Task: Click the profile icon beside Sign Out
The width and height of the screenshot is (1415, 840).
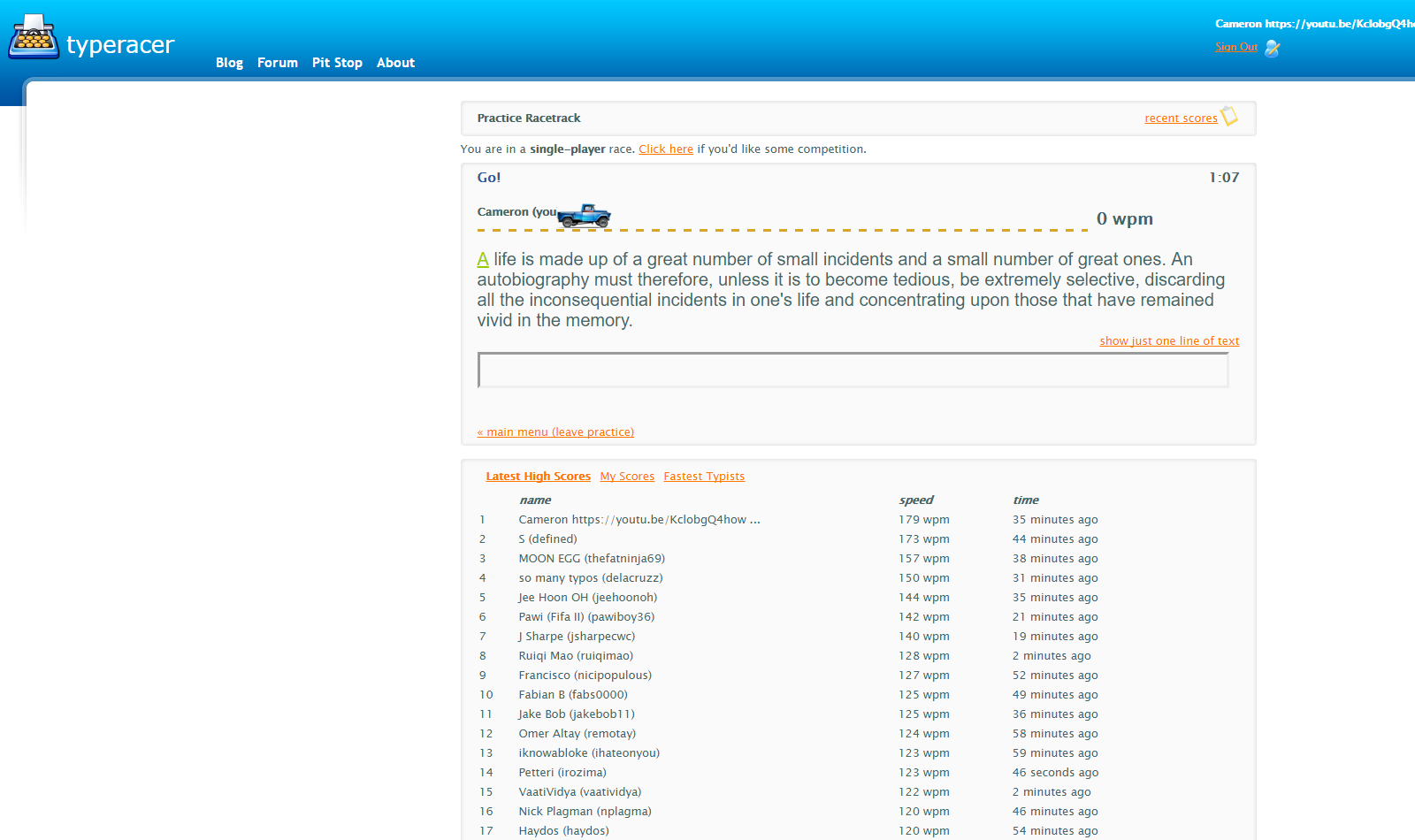Action: (1273, 48)
